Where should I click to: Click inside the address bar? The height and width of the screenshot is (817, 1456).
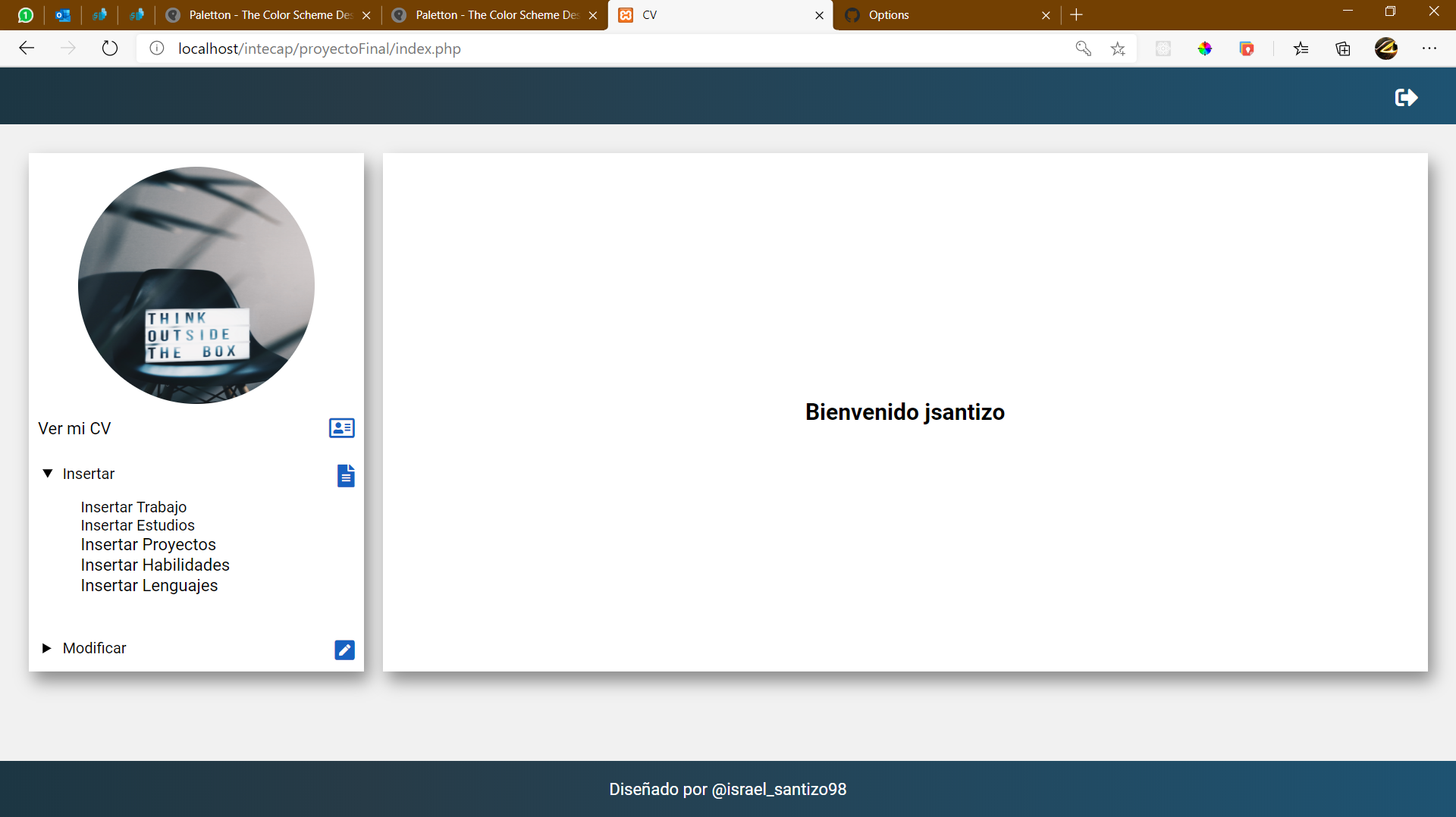point(531,49)
